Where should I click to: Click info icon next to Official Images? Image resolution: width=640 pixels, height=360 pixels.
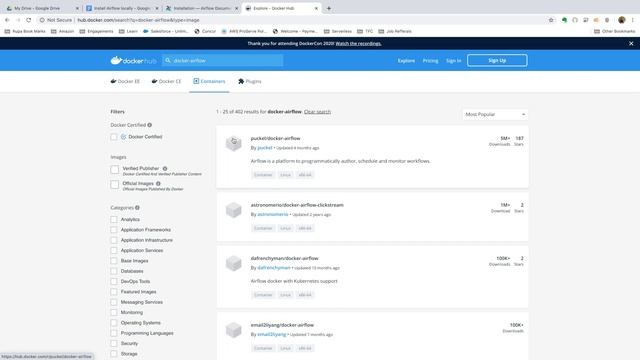(158, 184)
